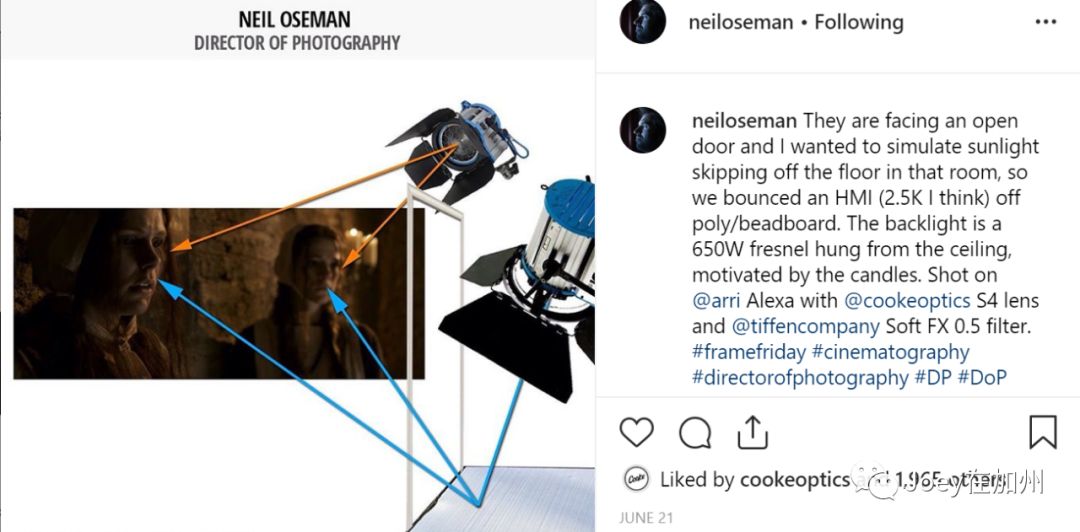
Task: Open the #directorofphotography hashtag
Action: click(800, 377)
